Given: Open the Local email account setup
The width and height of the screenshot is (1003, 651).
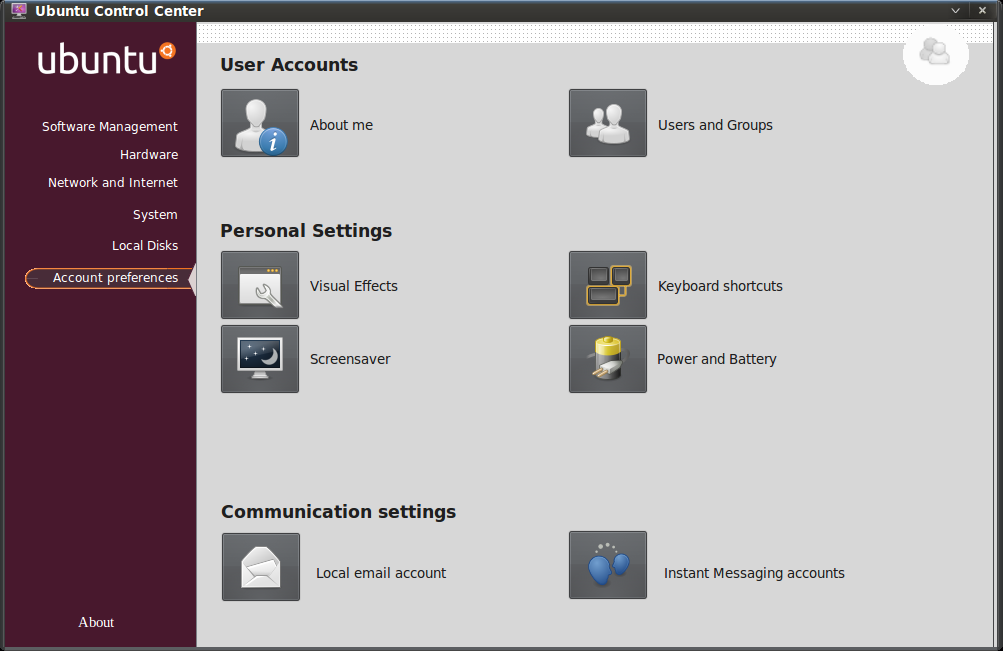Looking at the screenshot, I should 260,565.
